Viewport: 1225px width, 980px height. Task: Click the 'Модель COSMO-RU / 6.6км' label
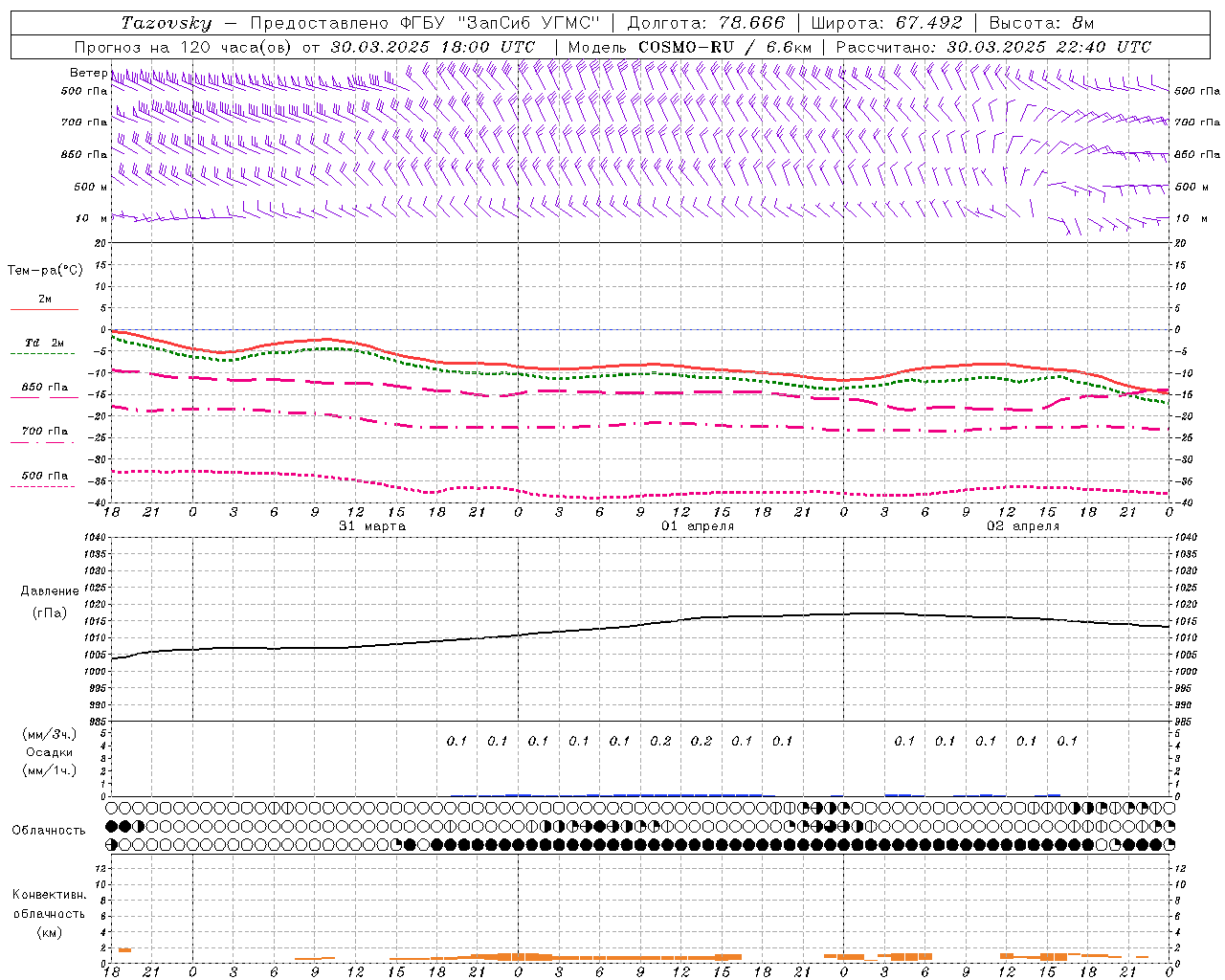[690, 47]
